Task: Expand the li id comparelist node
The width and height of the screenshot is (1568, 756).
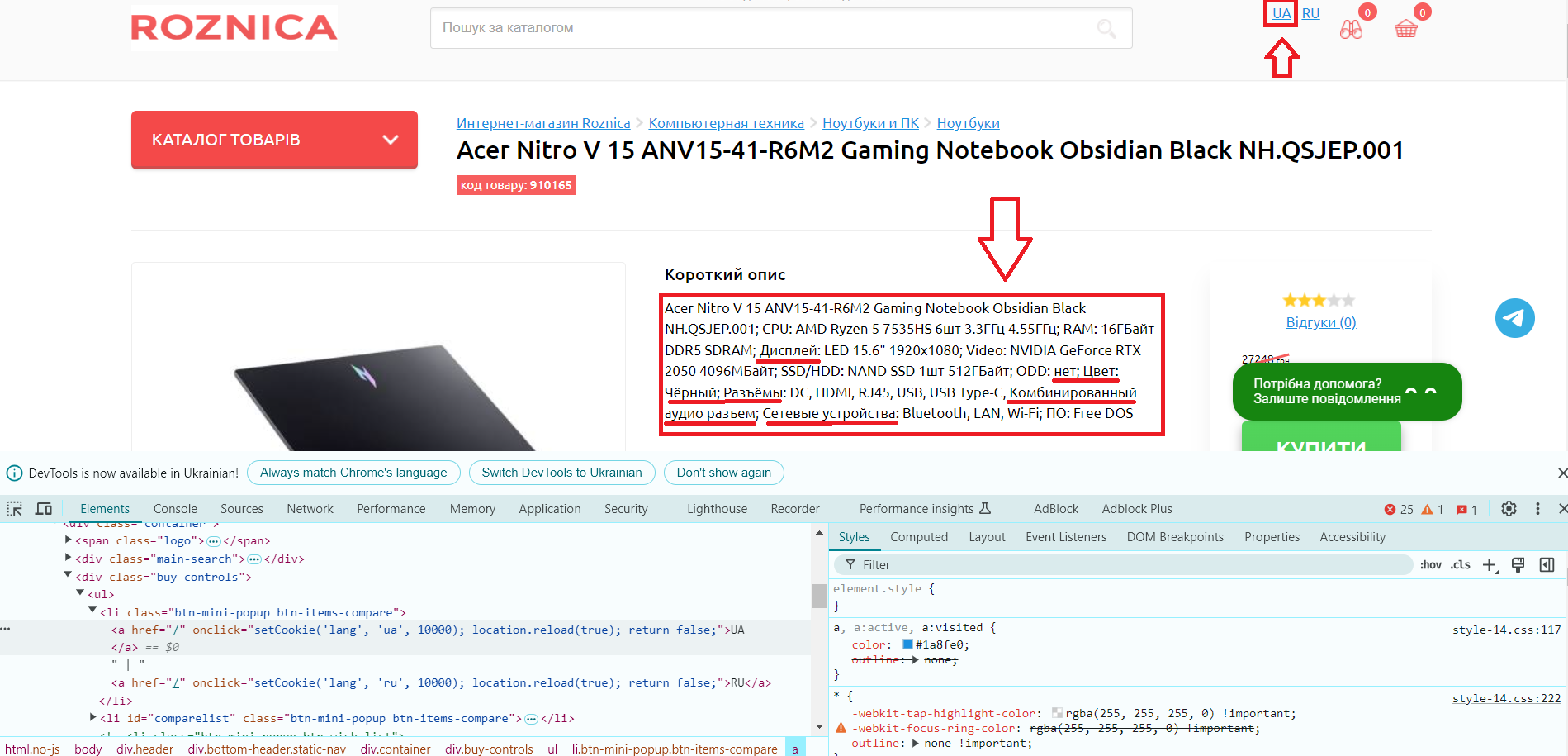Action: pyautogui.click(x=93, y=718)
